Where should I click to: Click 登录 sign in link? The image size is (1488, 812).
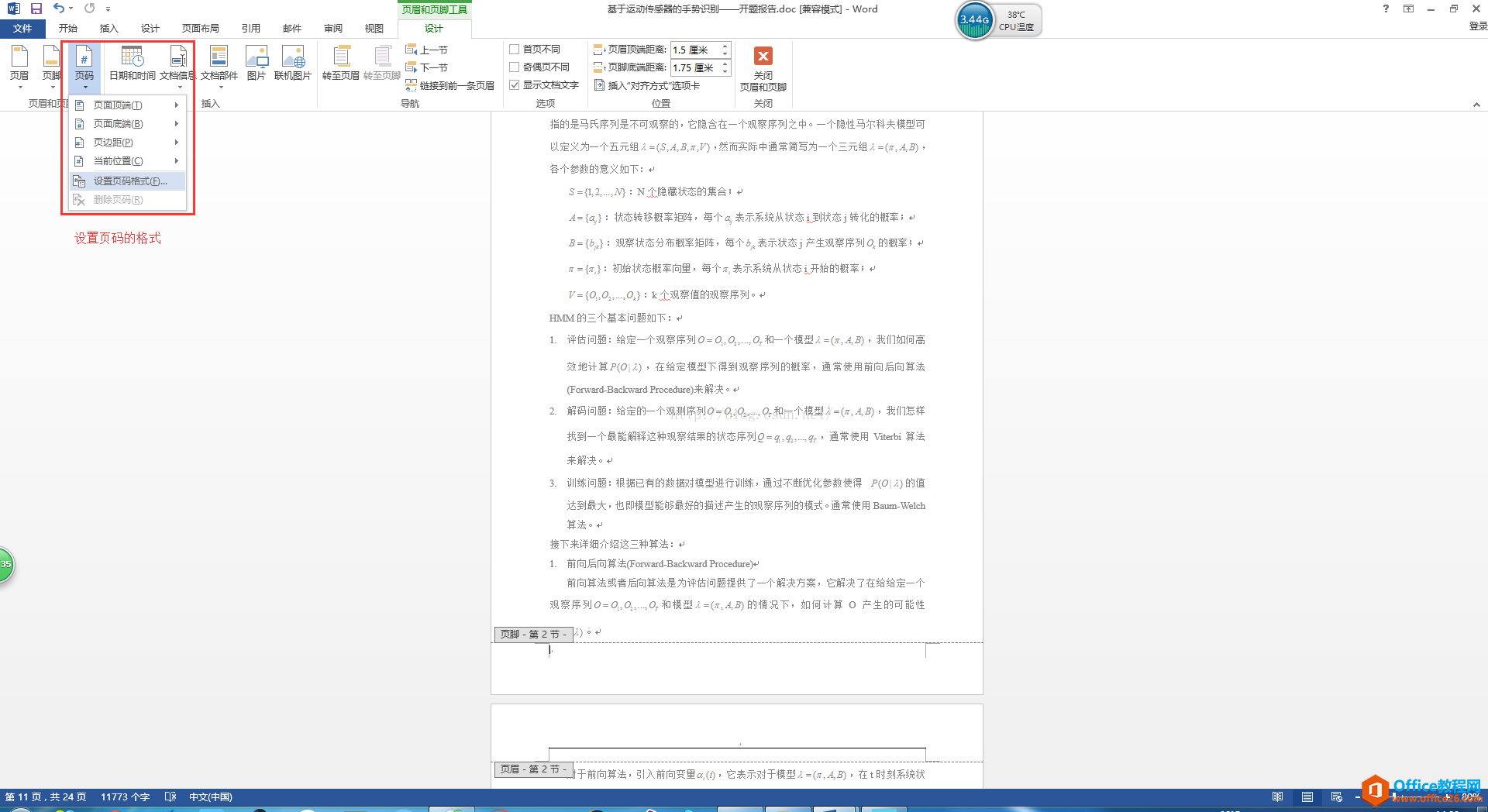(x=1478, y=26)
